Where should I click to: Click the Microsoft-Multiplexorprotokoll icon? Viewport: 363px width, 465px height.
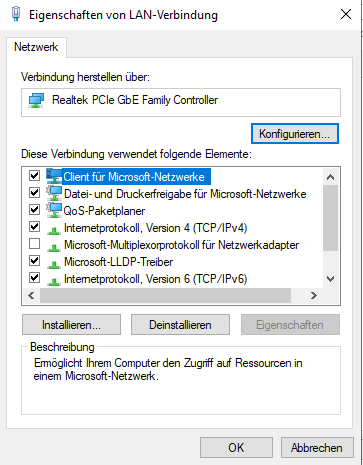coord(54,247)
